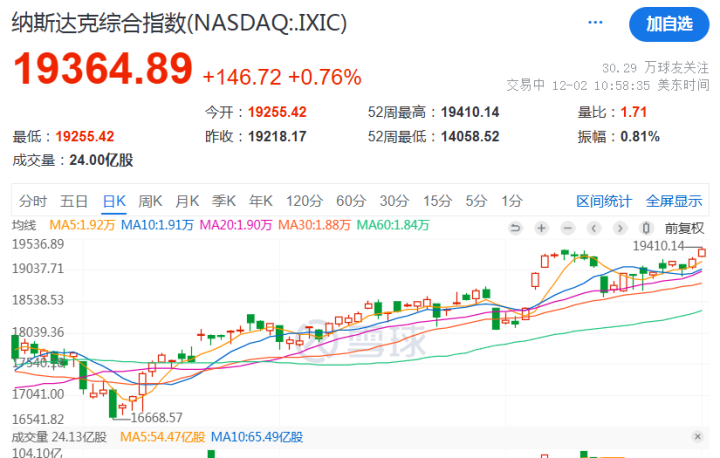This screenshot has height=458, width=720.
Task: Switch to the 周K weekly candlestick tab
Action: pos(150,201)
